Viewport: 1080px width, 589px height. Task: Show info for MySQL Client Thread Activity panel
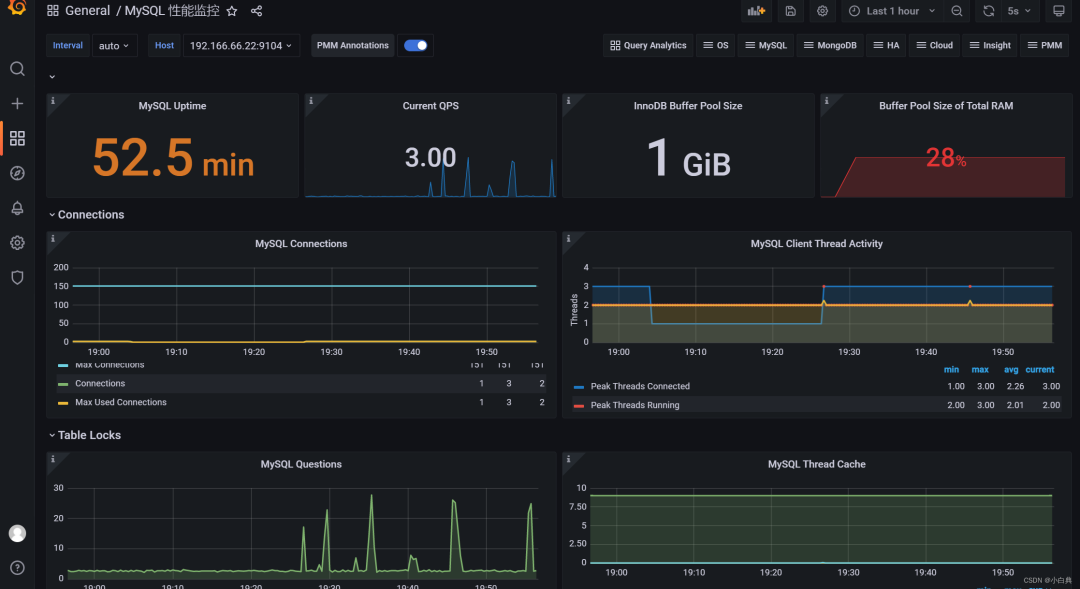pos(568,238)
